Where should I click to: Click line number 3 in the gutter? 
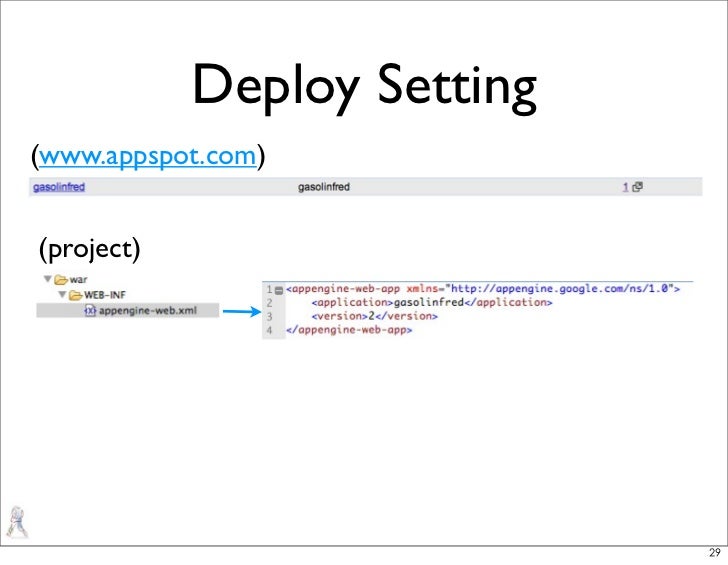point(269,317)
